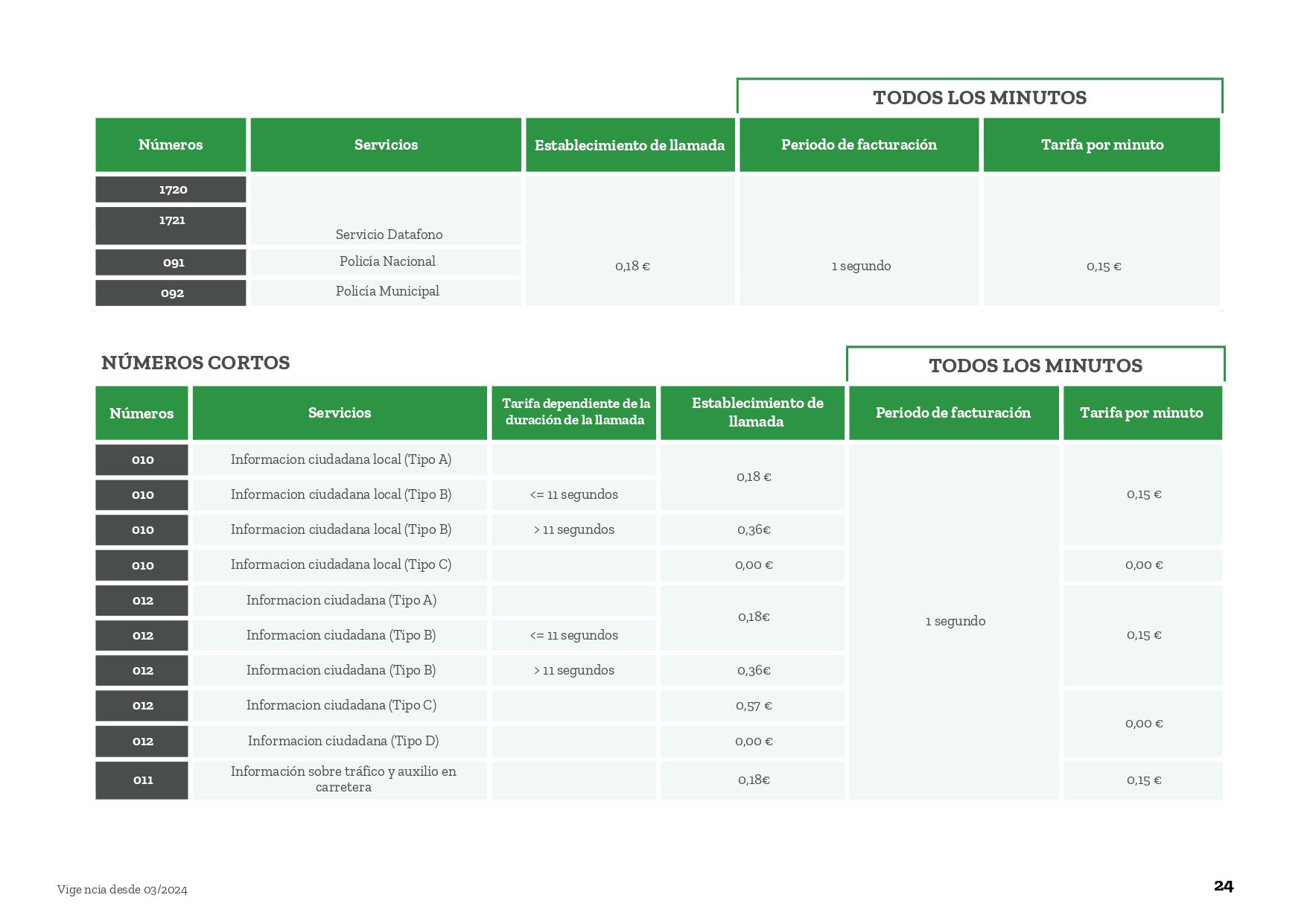Select the Tarifa dependiente de la duración header
The height and width of the screenshot is (924, 1307).
click(x=574, y=412)
